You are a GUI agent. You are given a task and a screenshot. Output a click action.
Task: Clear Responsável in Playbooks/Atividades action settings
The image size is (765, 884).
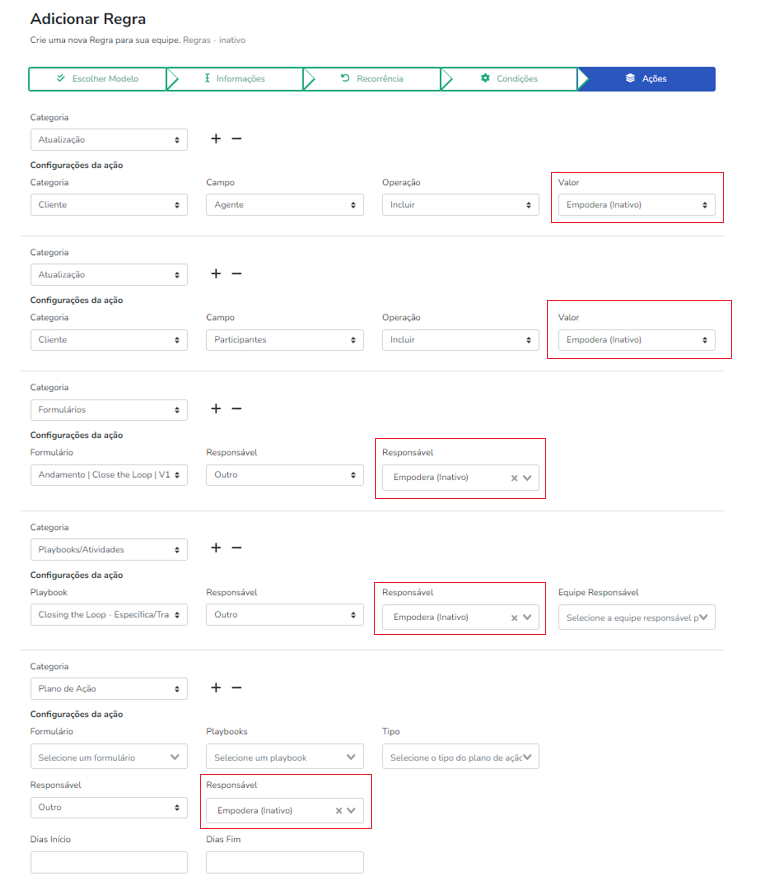coord(514,618)
